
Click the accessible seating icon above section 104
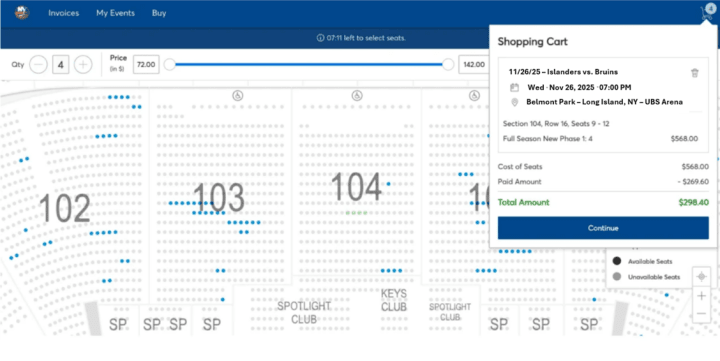click(357, 96)
